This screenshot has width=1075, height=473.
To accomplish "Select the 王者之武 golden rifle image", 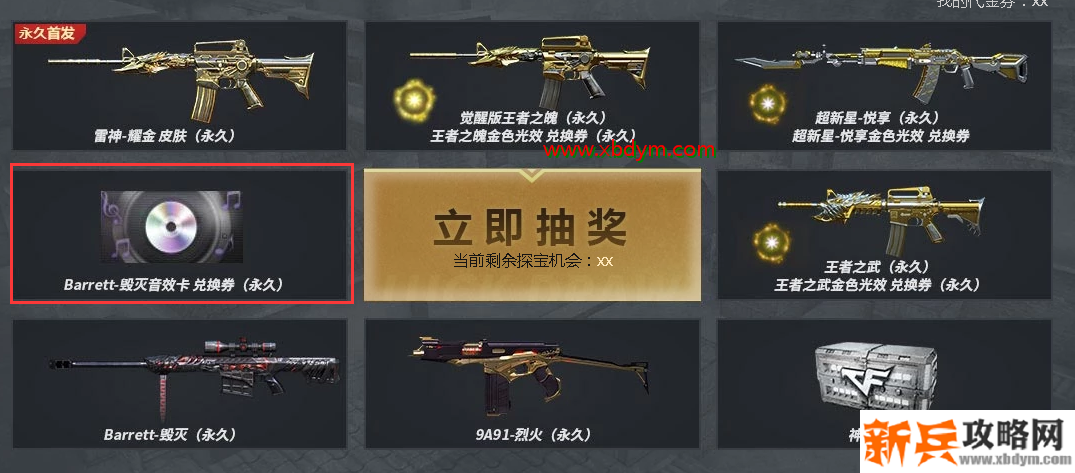I will coord(881,217).
